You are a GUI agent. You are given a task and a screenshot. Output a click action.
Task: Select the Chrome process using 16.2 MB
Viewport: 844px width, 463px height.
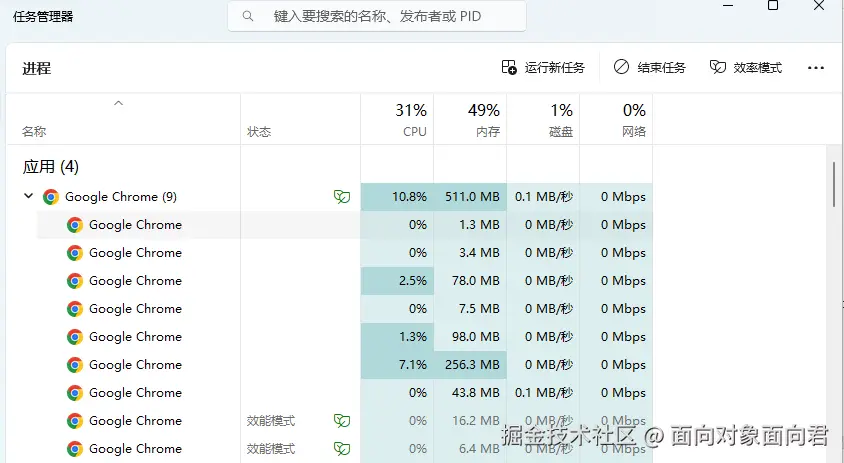point(344,420)
